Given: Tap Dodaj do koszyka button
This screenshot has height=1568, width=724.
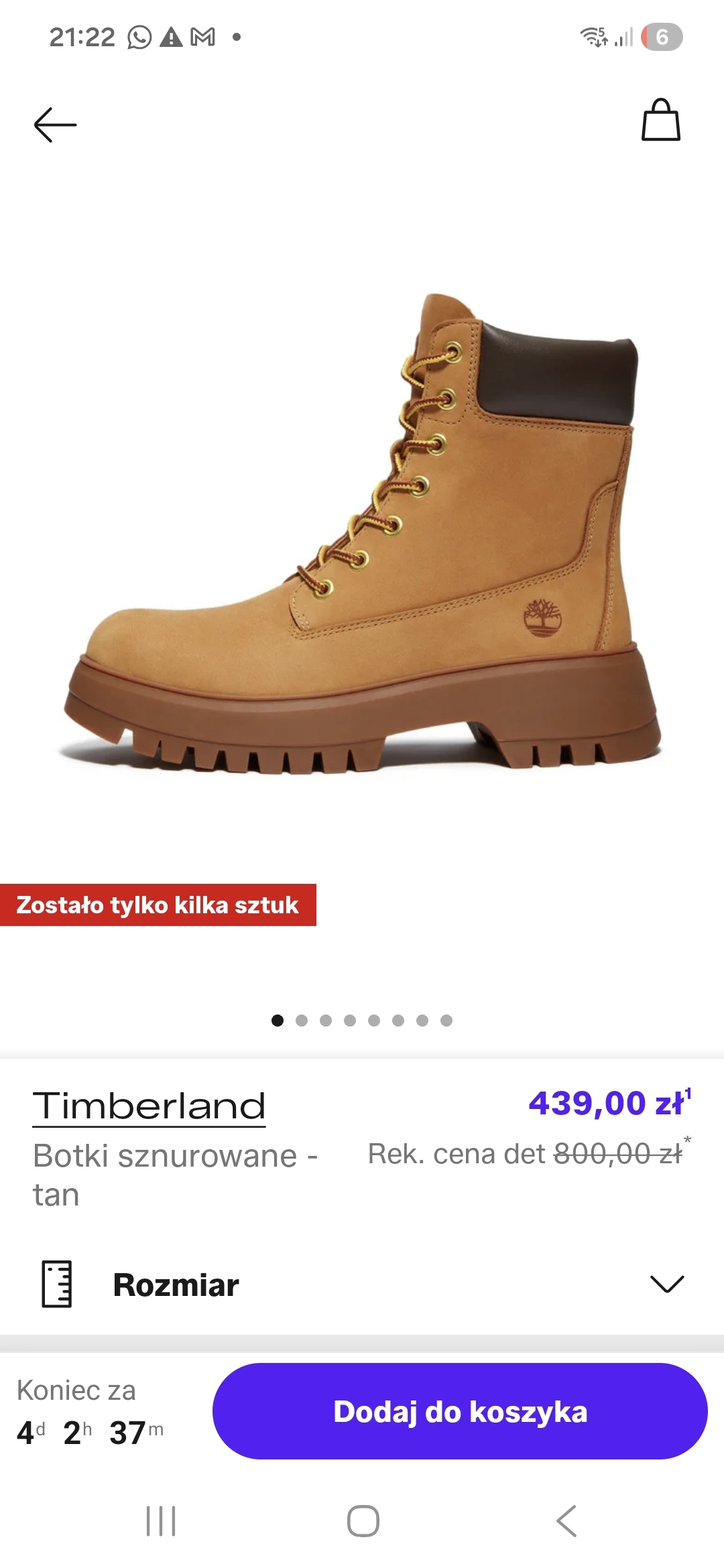Looking at the screenshot, I should 460,1411.
